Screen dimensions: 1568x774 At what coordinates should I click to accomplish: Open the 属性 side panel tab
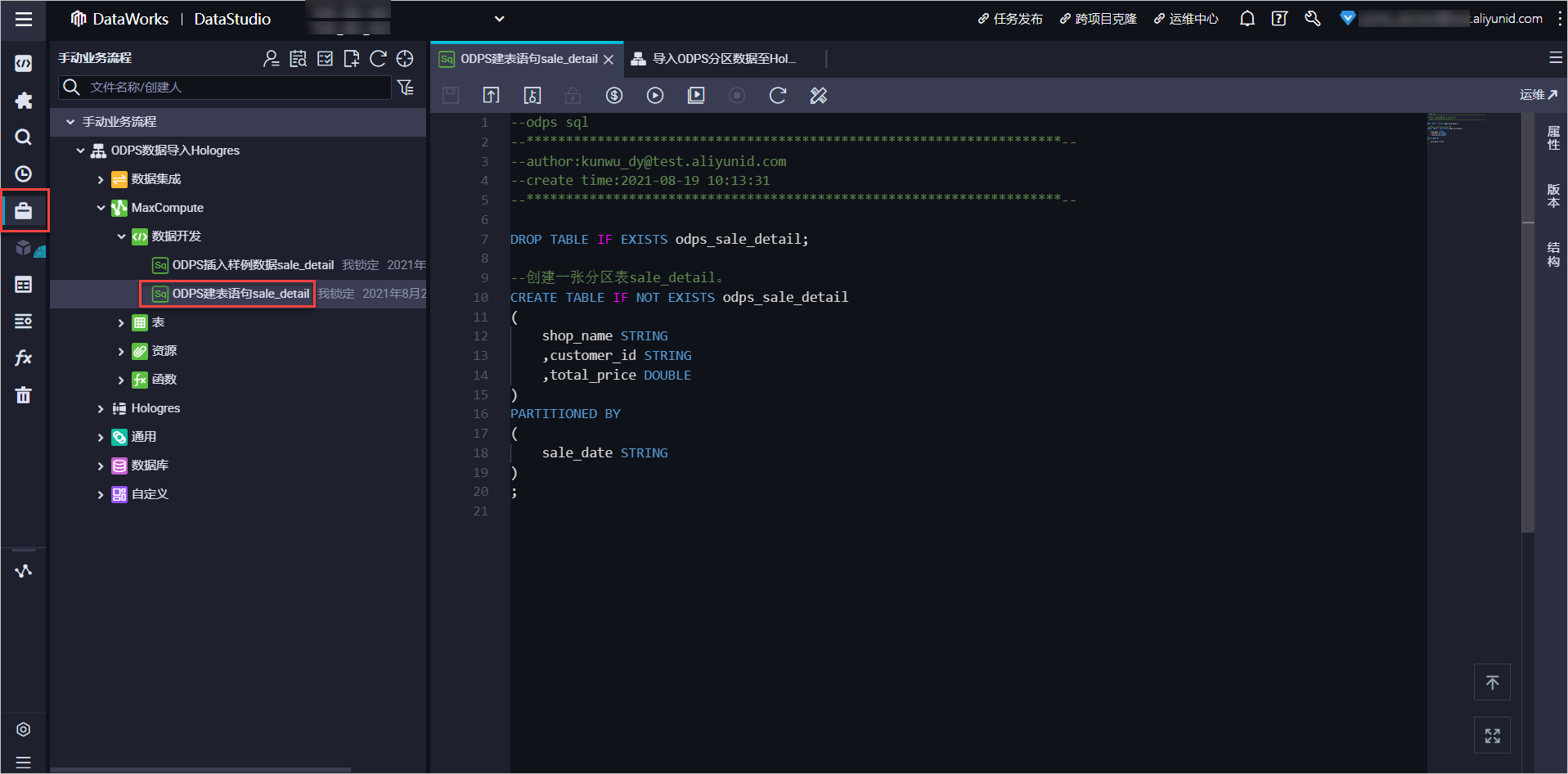click(x=1552, y=137)
